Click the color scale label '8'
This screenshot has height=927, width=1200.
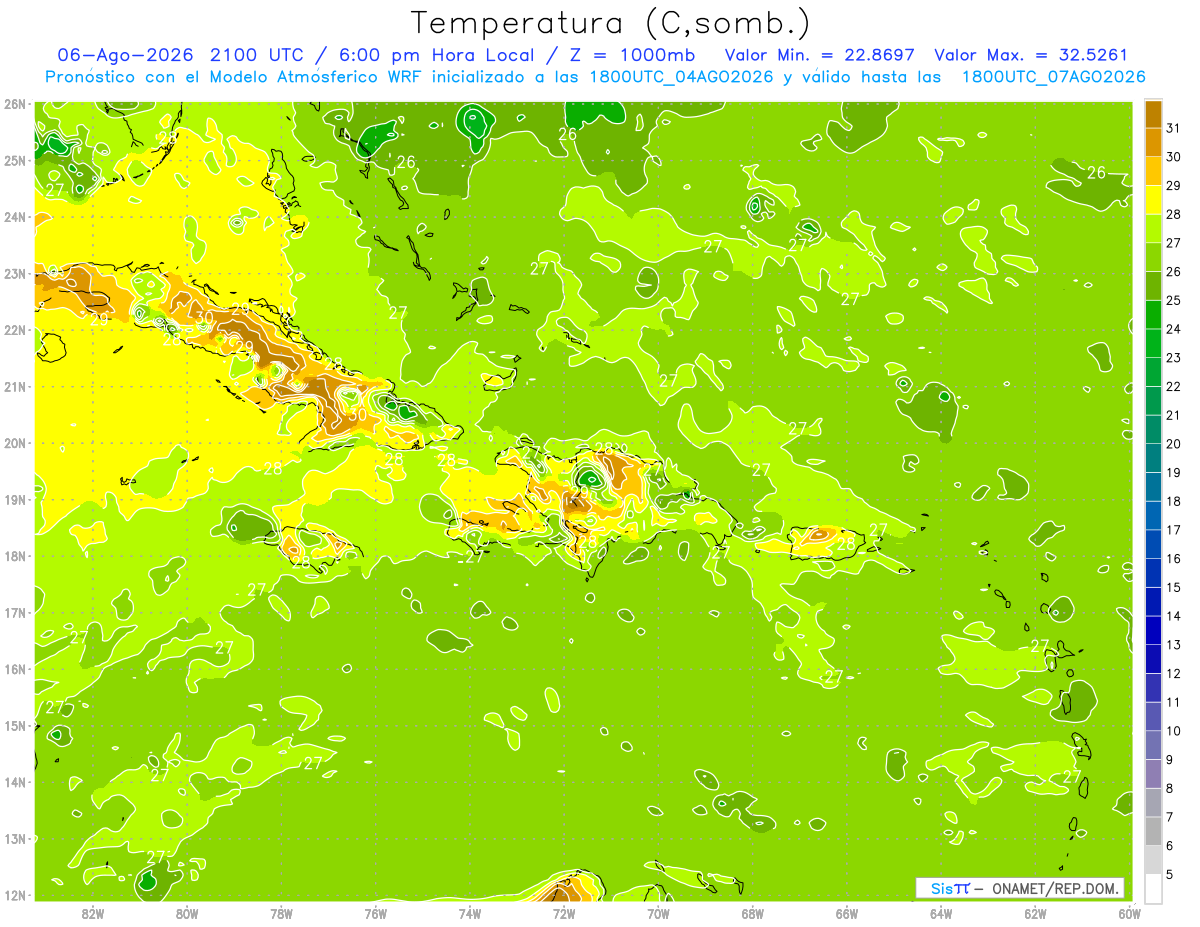pyautogui.click(x=1170, y=788)
